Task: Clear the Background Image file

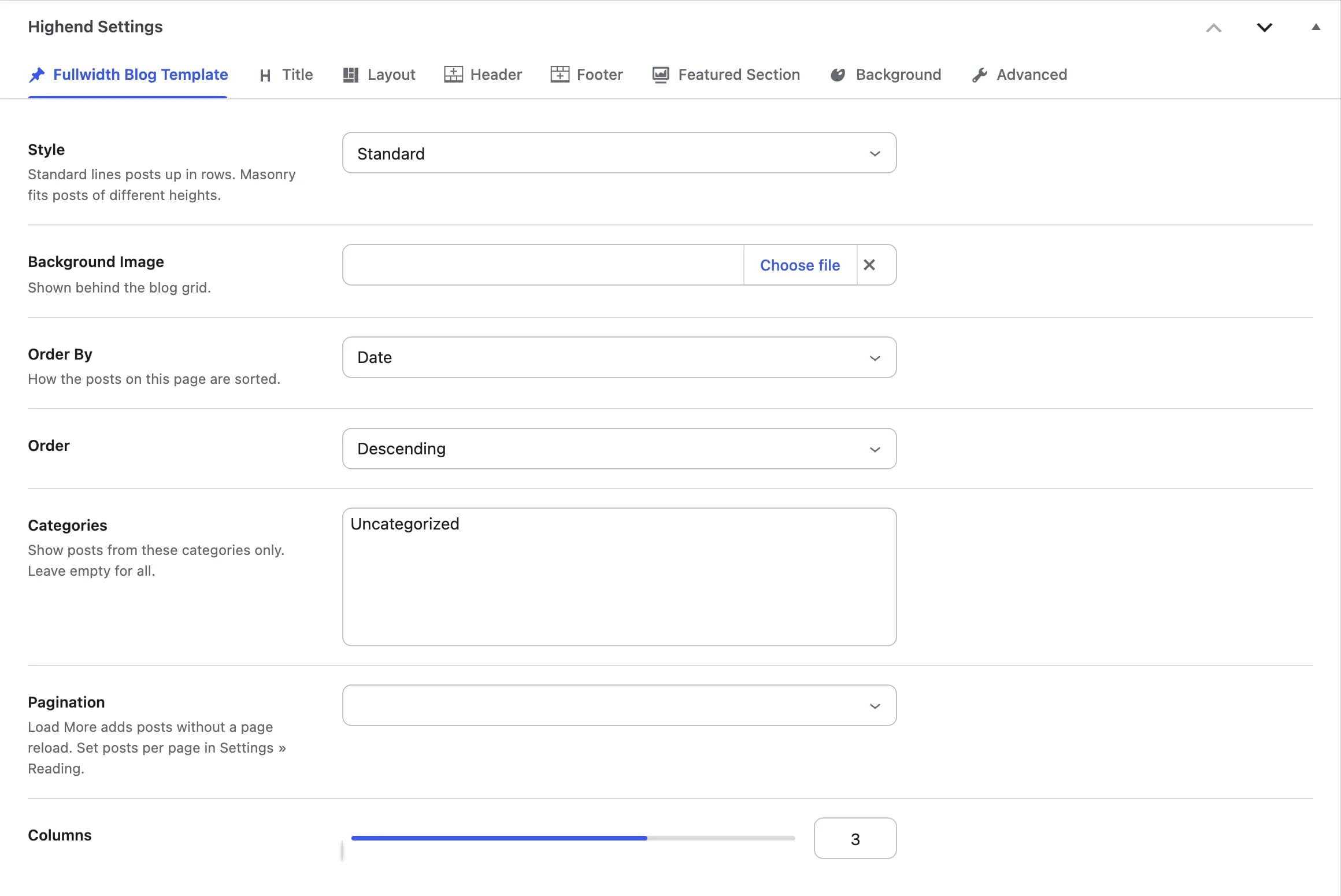Action: pos(869,265)
